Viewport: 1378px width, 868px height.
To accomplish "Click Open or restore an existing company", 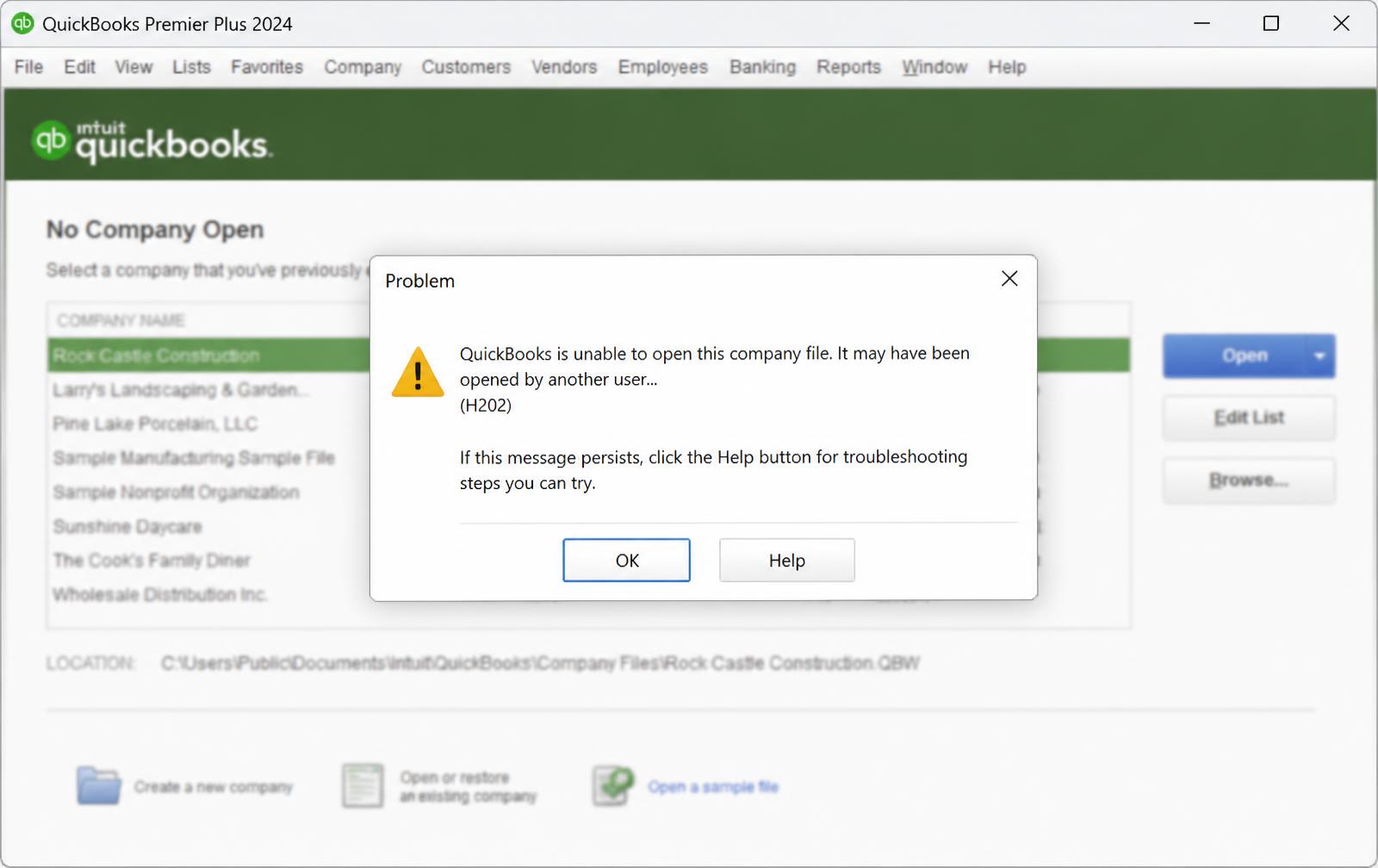I will point(468,786).
